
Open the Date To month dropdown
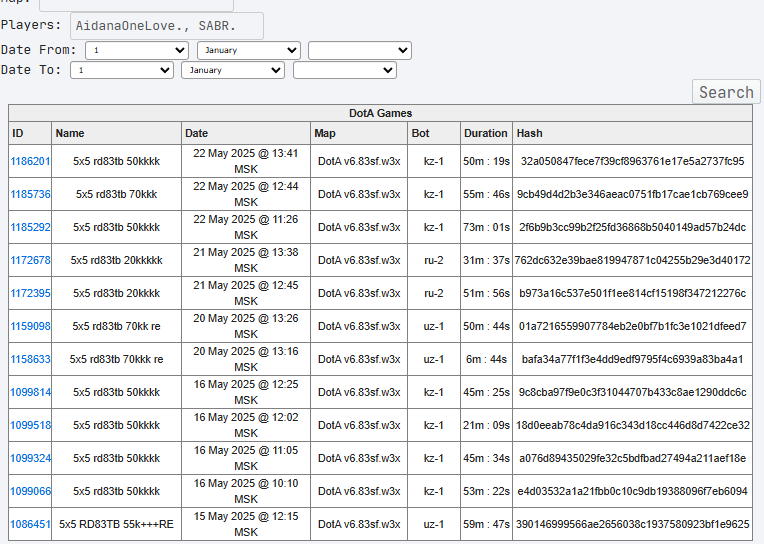pos(233,70)
